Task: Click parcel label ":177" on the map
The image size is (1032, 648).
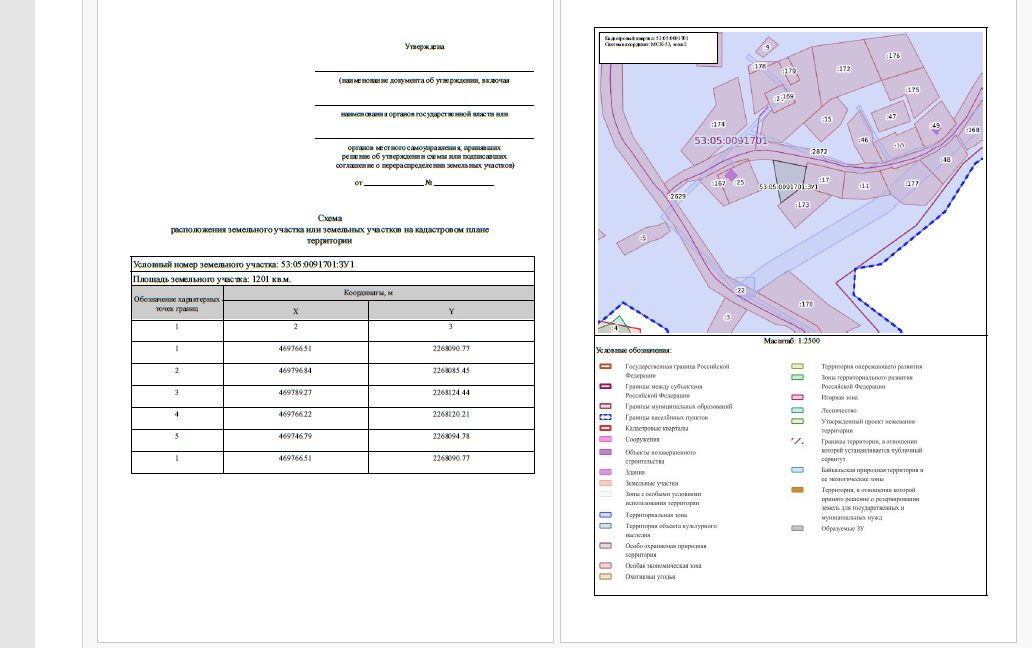Action: click(x=912, y=184)
